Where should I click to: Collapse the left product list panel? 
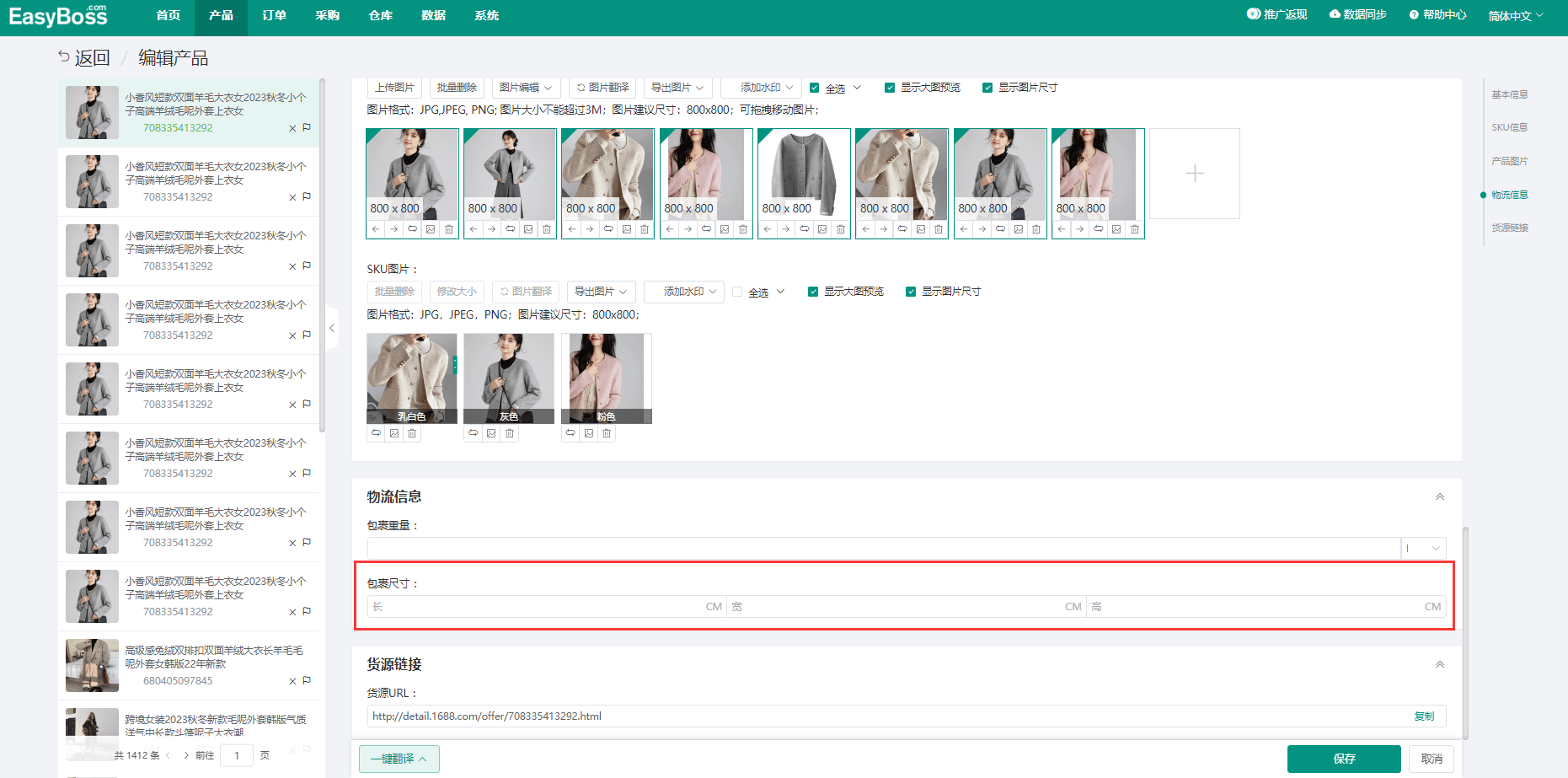(332, 328)
